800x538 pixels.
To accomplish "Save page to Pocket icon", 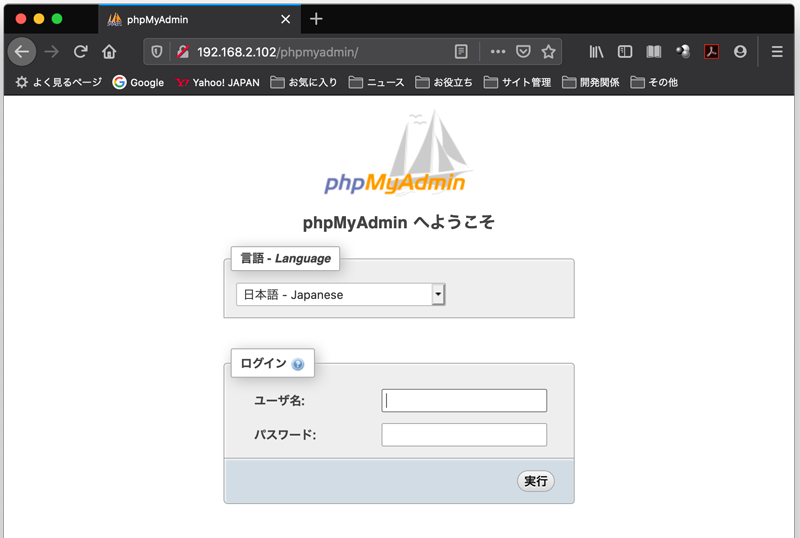I will point(523,52).
